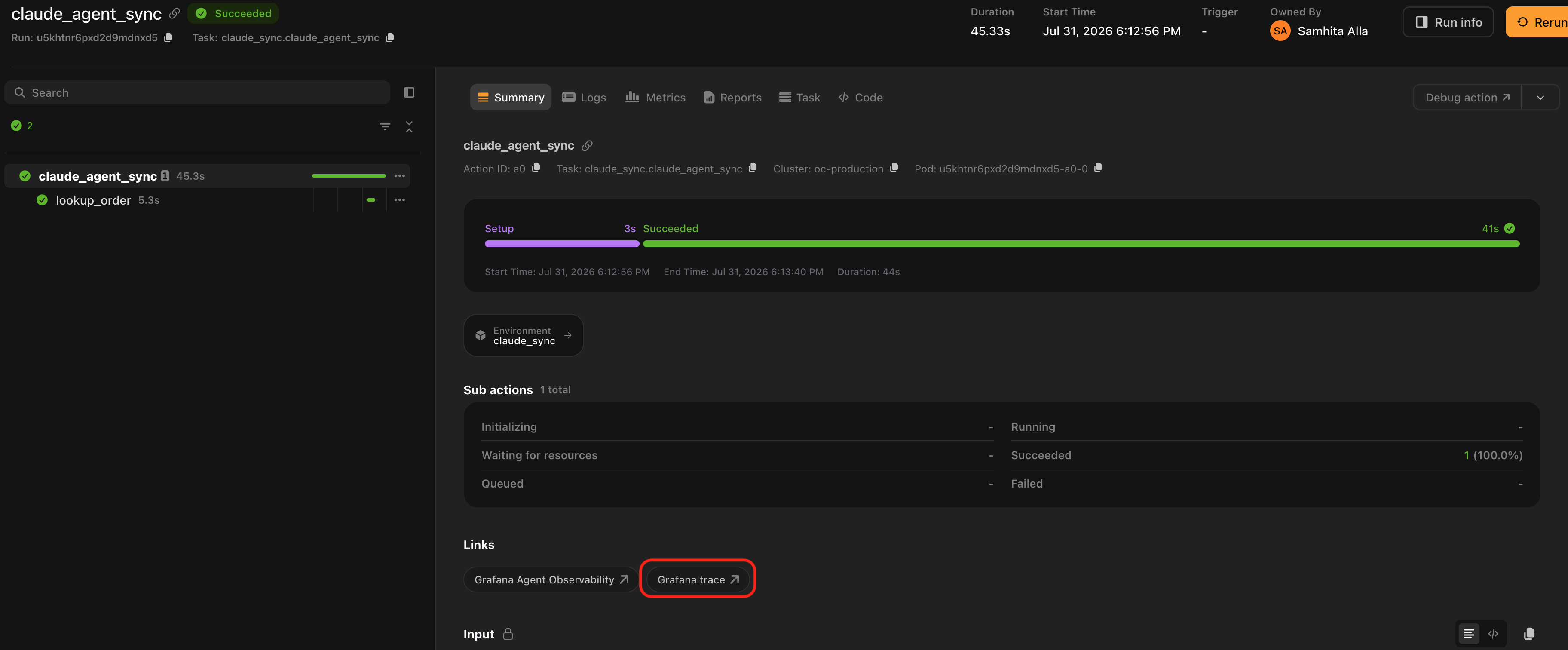Switch to the Code tab
Image resolution: width=1568 pixels, height=650 pixels.
pos(860,98)
